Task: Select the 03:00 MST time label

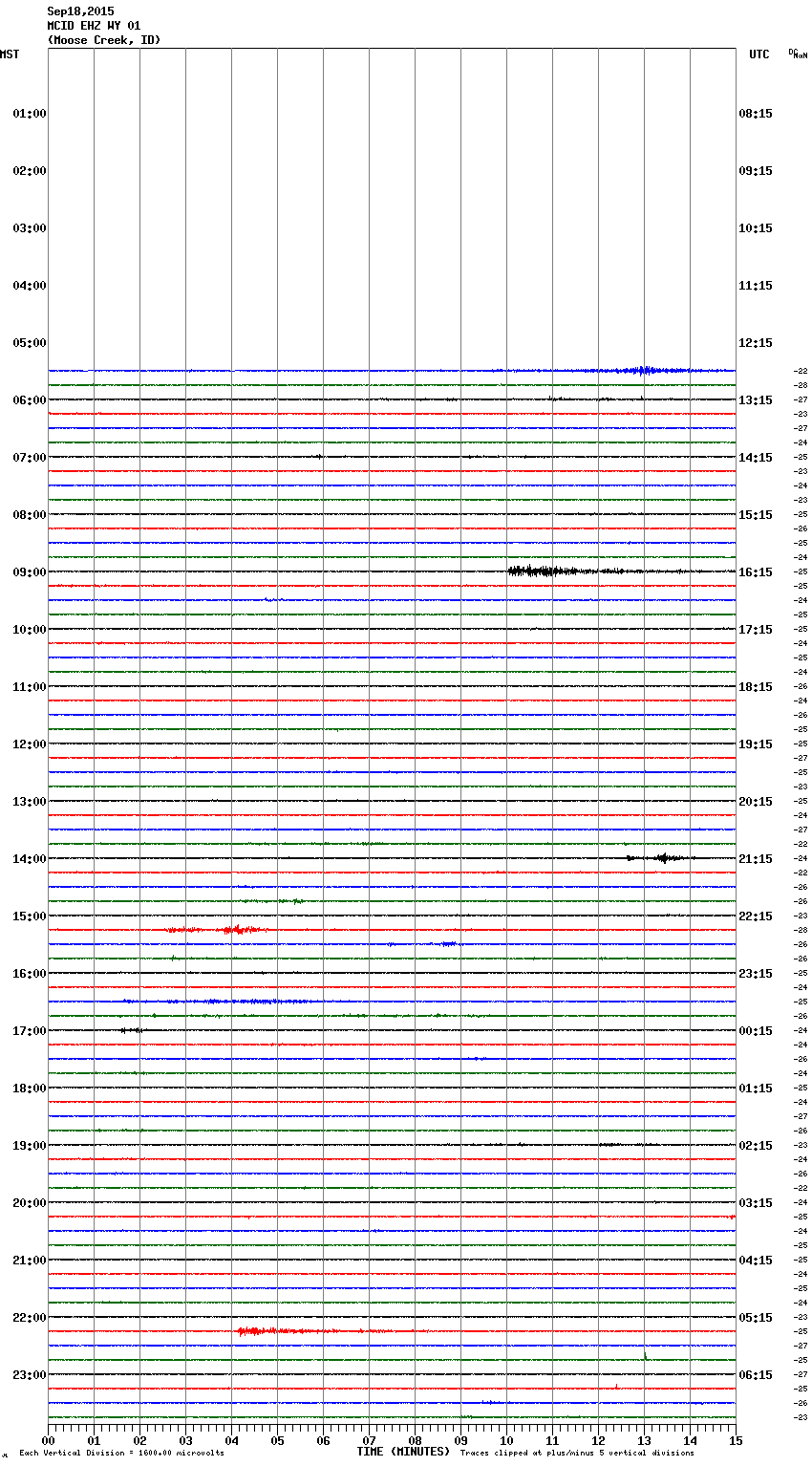Action: [30, 228]
